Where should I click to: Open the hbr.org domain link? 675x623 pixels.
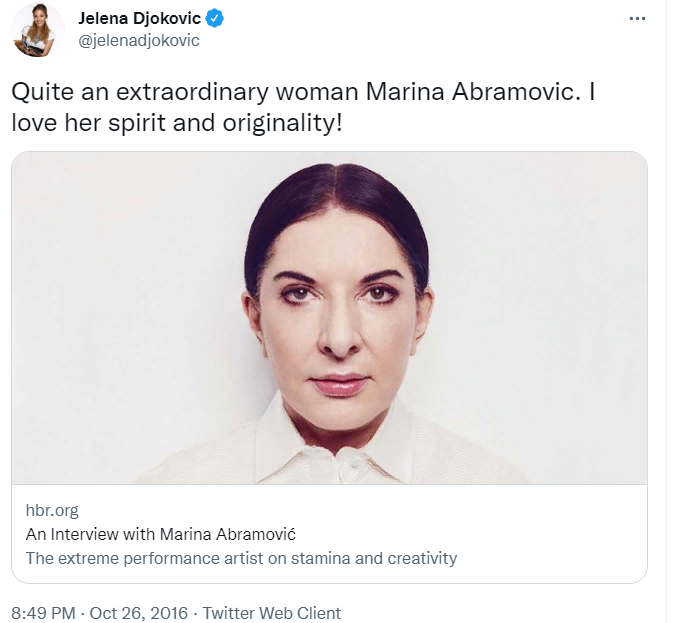52,510
